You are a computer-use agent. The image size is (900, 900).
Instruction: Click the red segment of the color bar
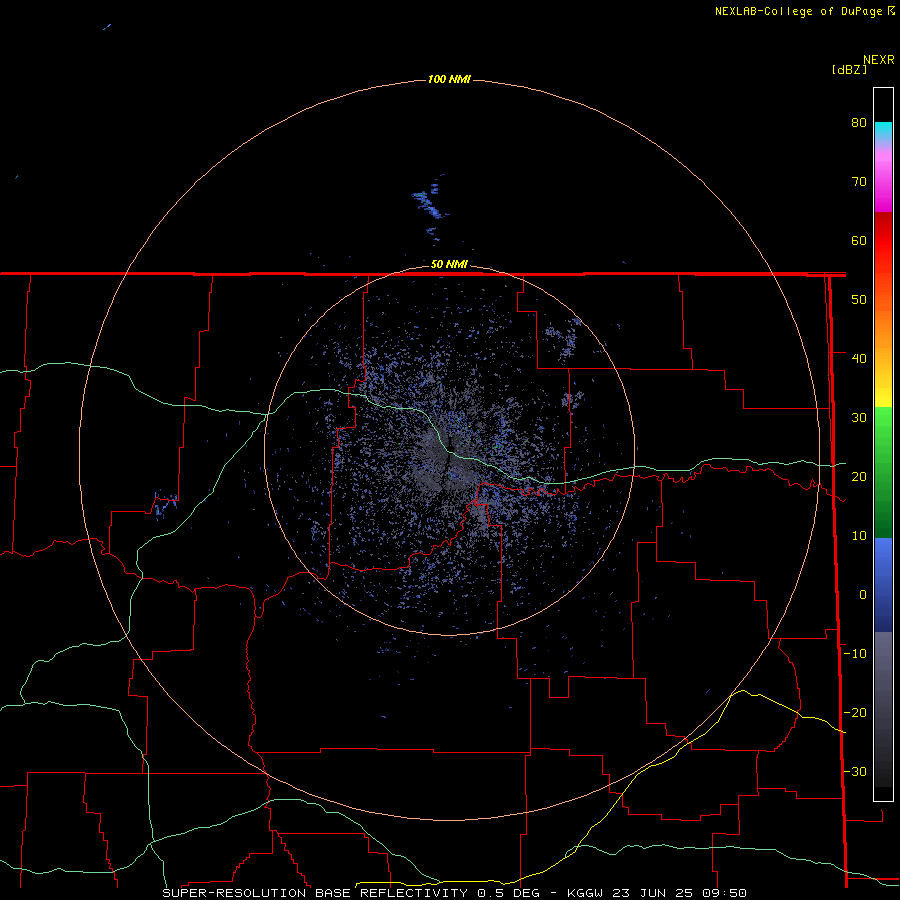(x=883, y=241)
